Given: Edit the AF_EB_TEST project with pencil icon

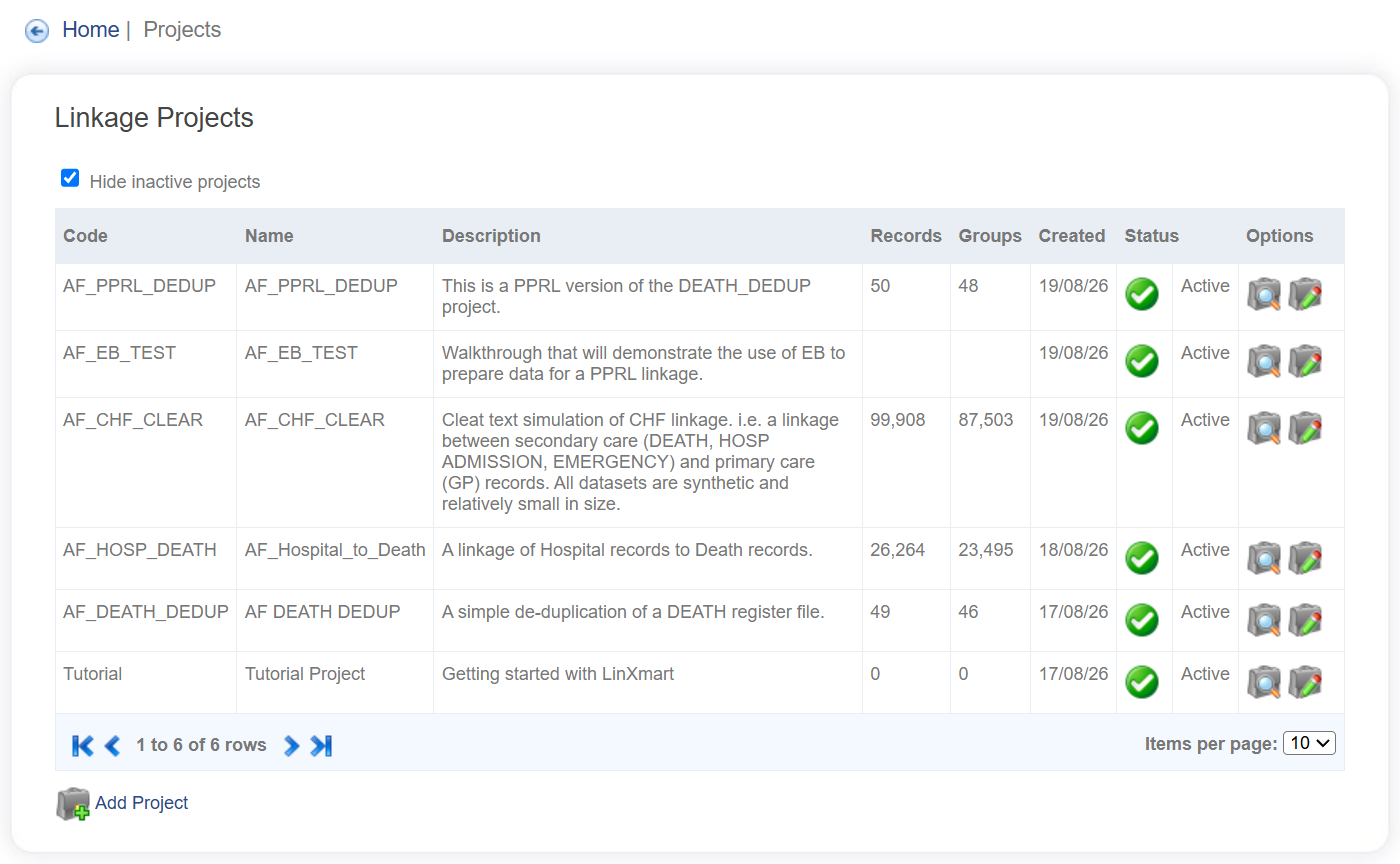Looking at the screenshot, I should pyautogui.click(x=1305, y=362).
